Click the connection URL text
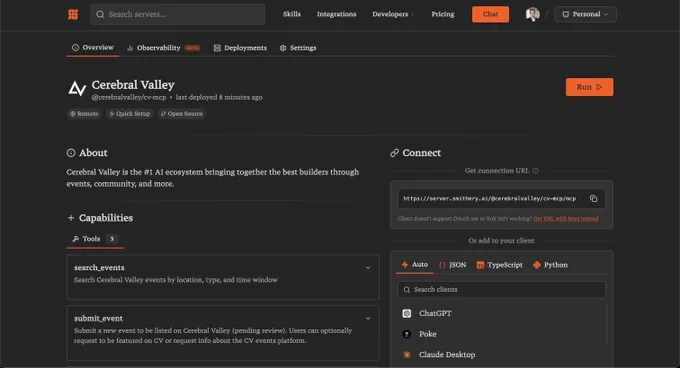Viewport: 680px width, 368px height. (490, 199)
